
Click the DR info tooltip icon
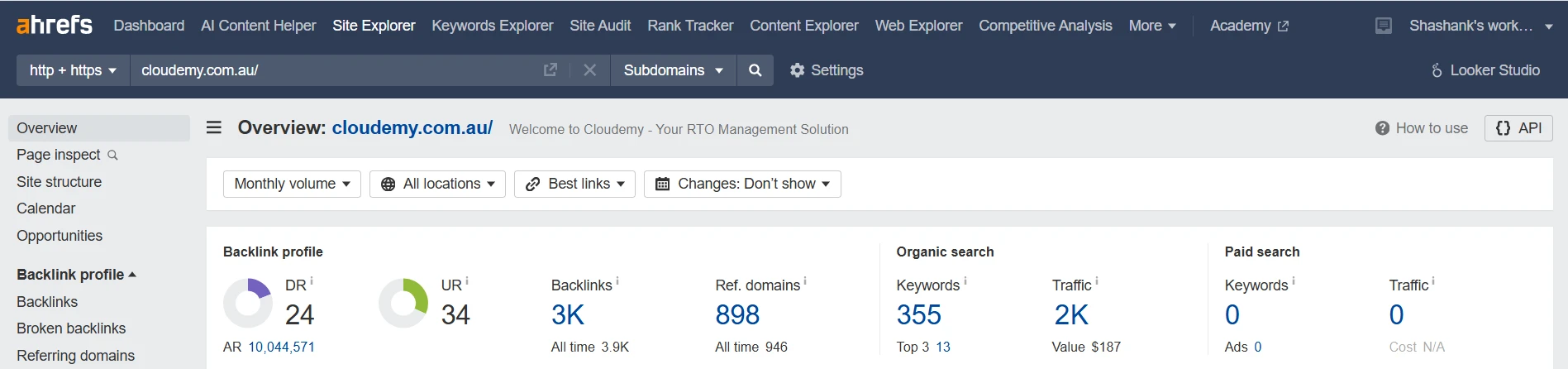312,281
